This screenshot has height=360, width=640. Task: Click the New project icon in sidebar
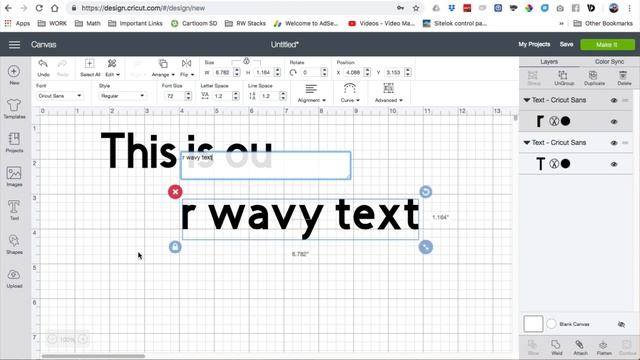tap(14, 75)
